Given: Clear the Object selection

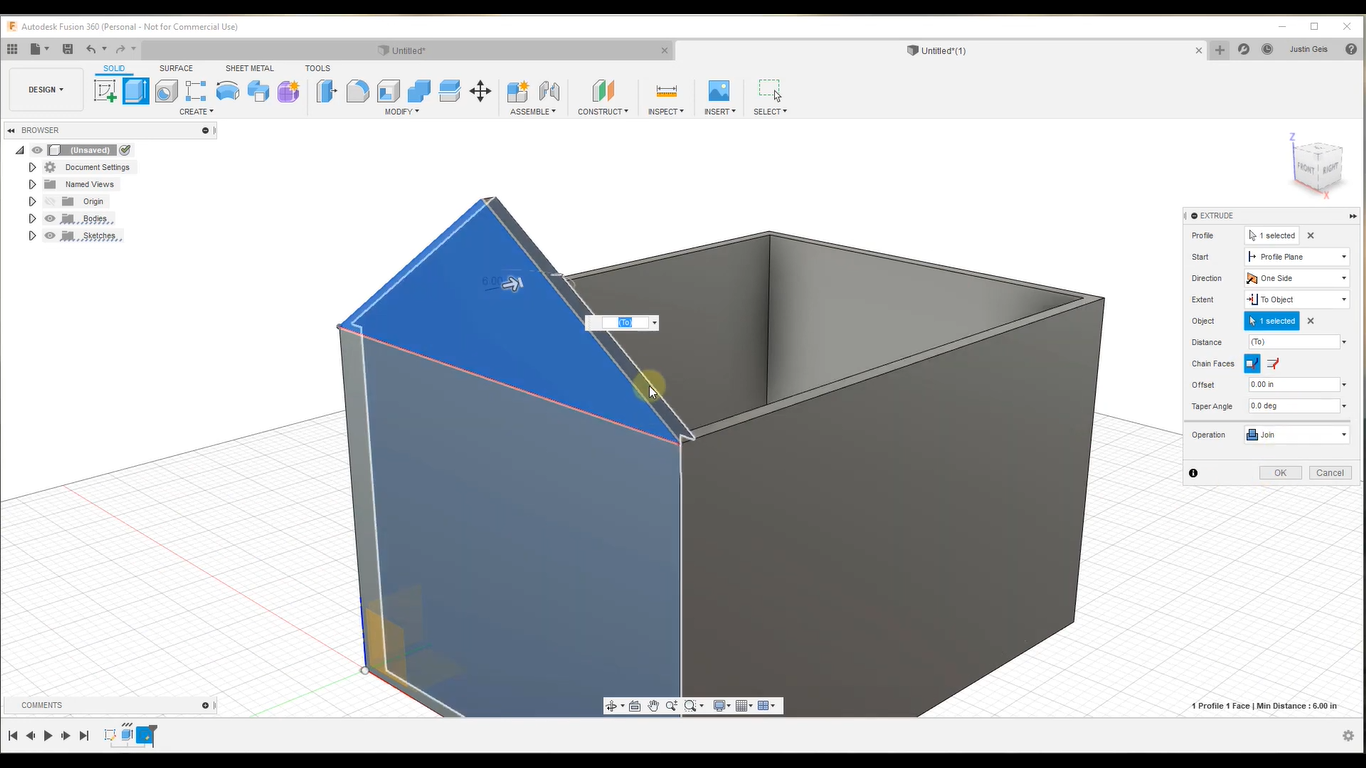Looking at the screenshot, I should coord(1311,321).
